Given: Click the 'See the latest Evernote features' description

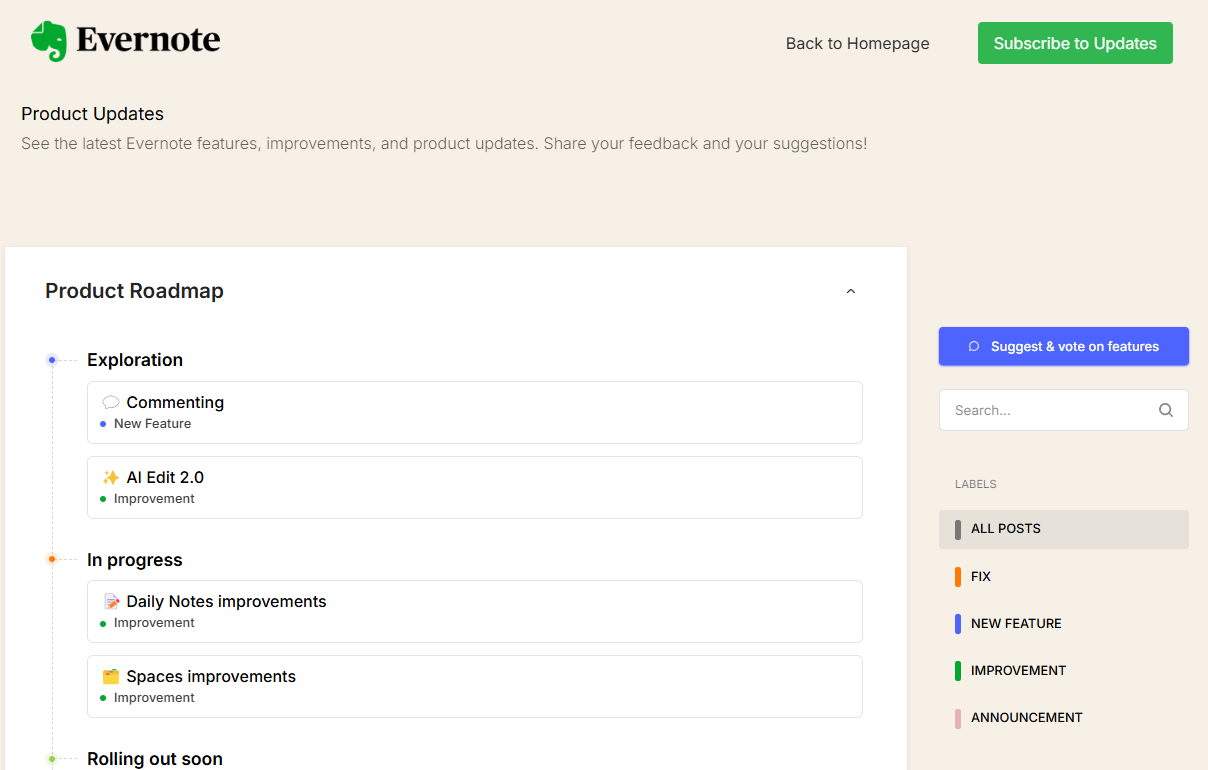Looking at the screenshot, I should click(444, 143).
